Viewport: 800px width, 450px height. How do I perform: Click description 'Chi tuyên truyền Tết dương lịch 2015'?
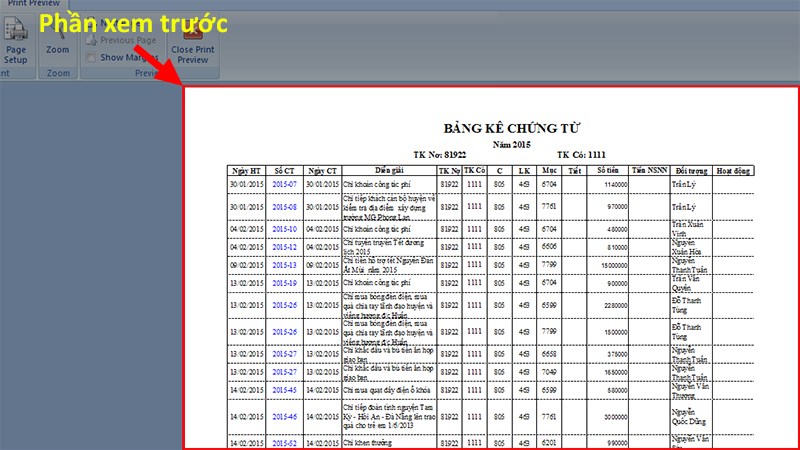pos(383,247)
